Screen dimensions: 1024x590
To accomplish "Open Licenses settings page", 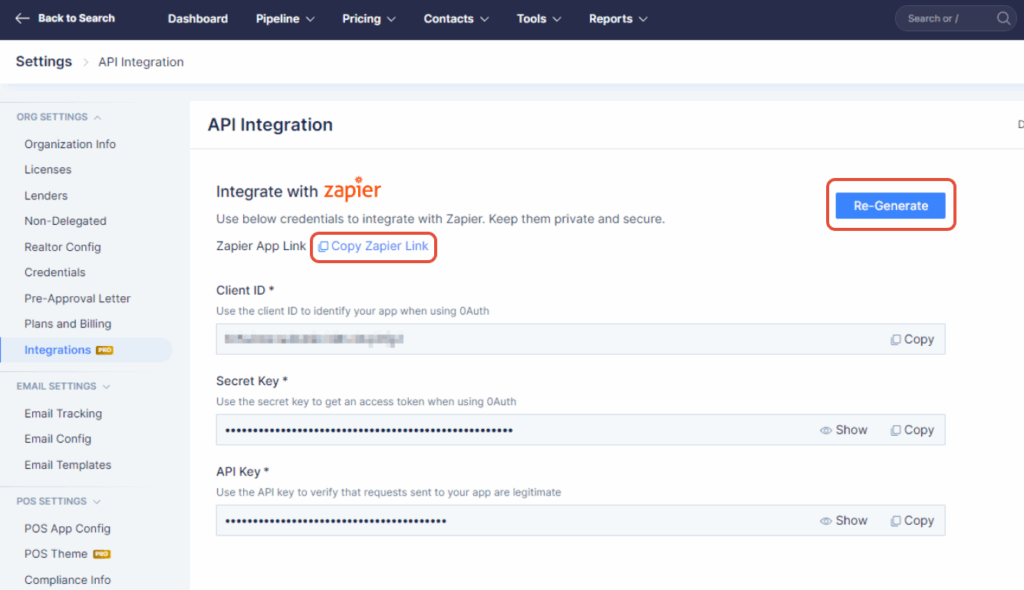I will point(48,170).
